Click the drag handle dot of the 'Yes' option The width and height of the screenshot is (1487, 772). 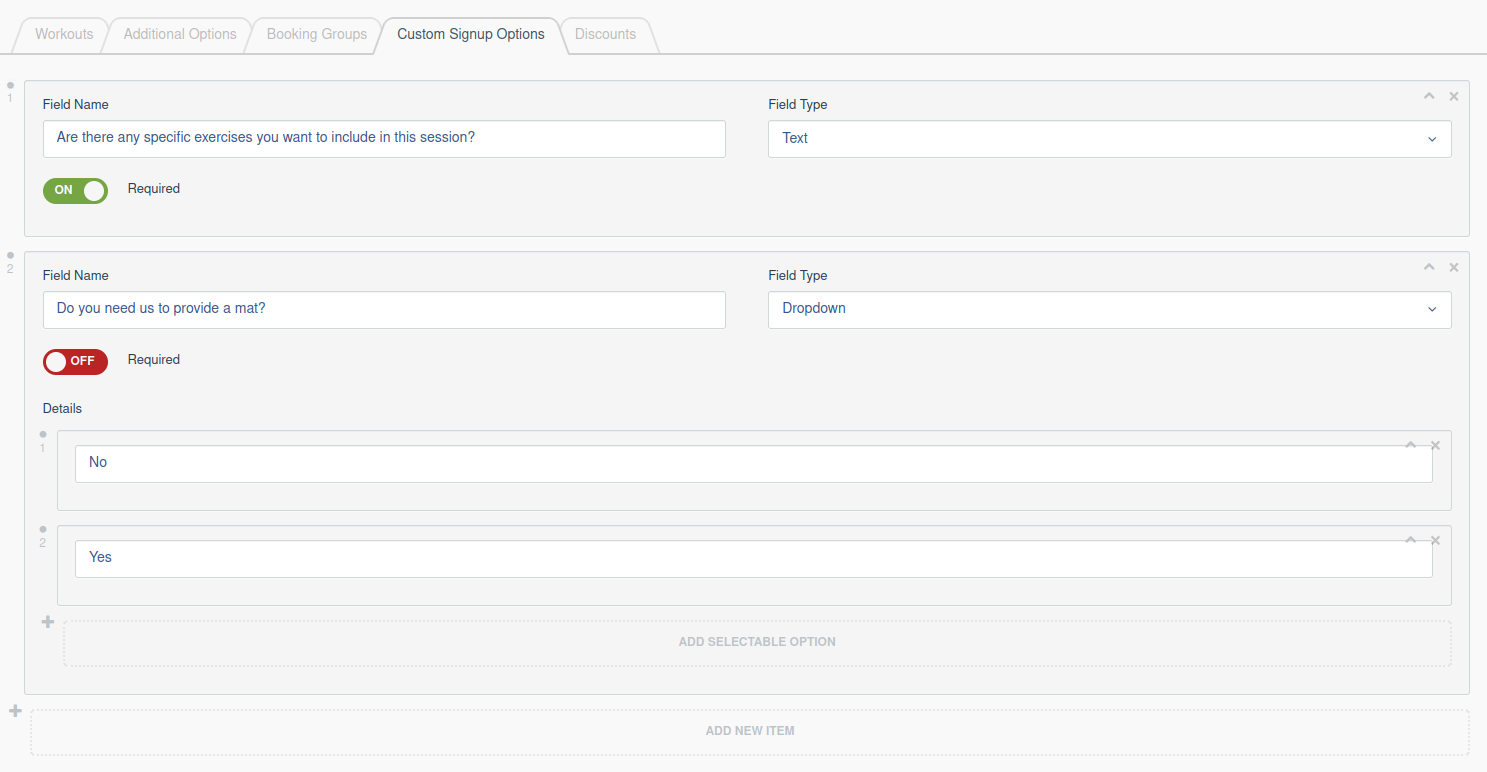tap(43, 529)
